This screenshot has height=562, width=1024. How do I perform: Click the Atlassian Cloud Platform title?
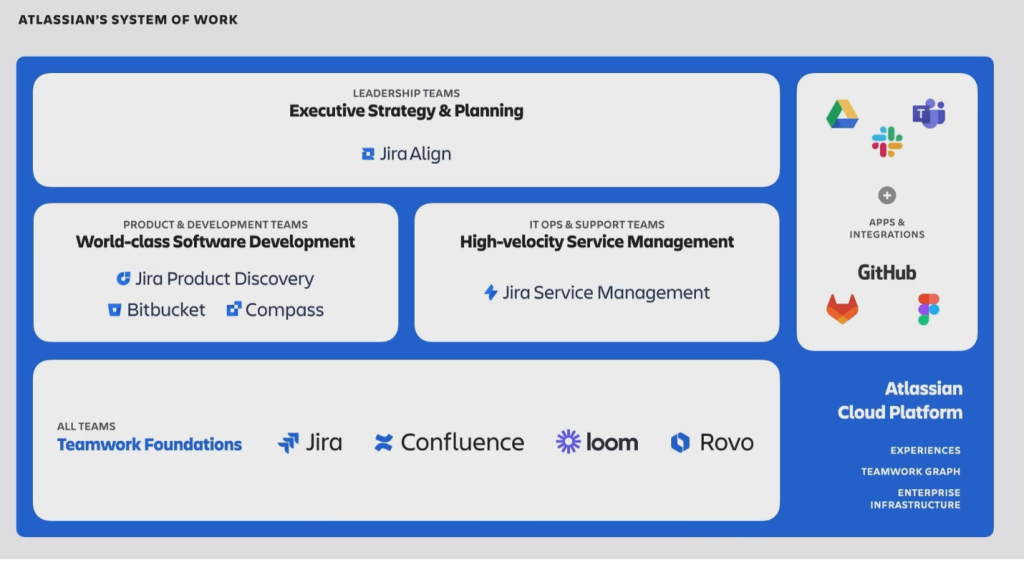(900, 400)
